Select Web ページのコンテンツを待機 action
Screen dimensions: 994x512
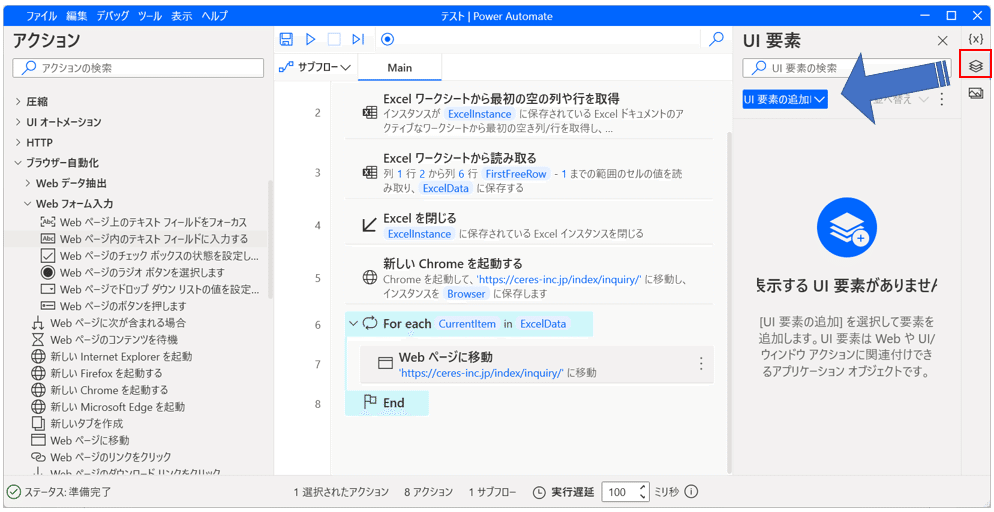point(103,340)
